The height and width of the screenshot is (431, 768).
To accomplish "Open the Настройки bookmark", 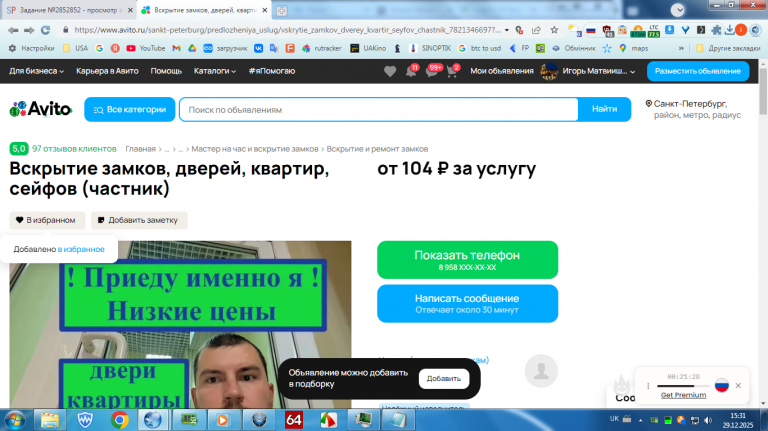I will tap(32, 48).
